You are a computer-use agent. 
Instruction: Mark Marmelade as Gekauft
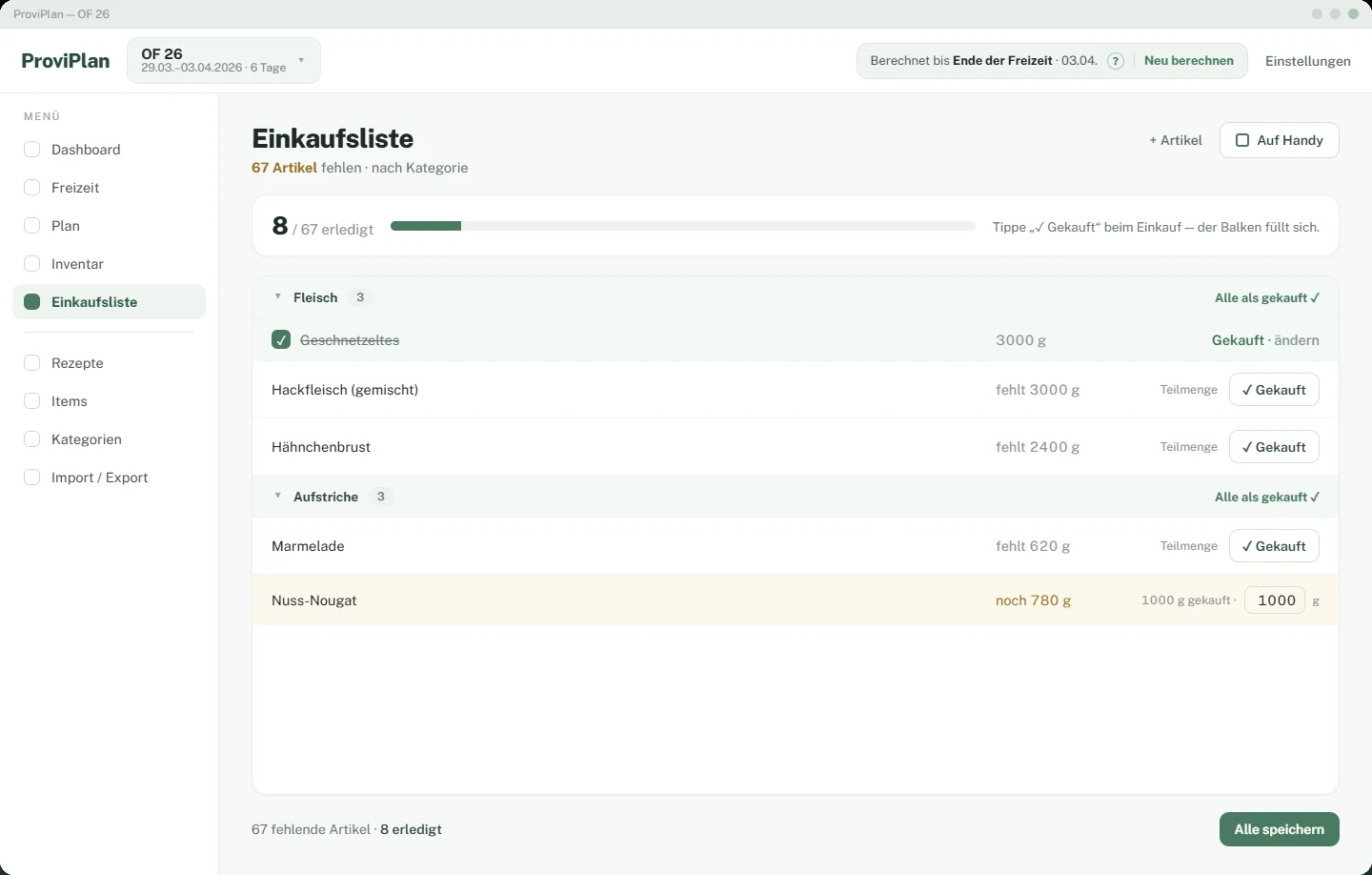(1274, 546)
